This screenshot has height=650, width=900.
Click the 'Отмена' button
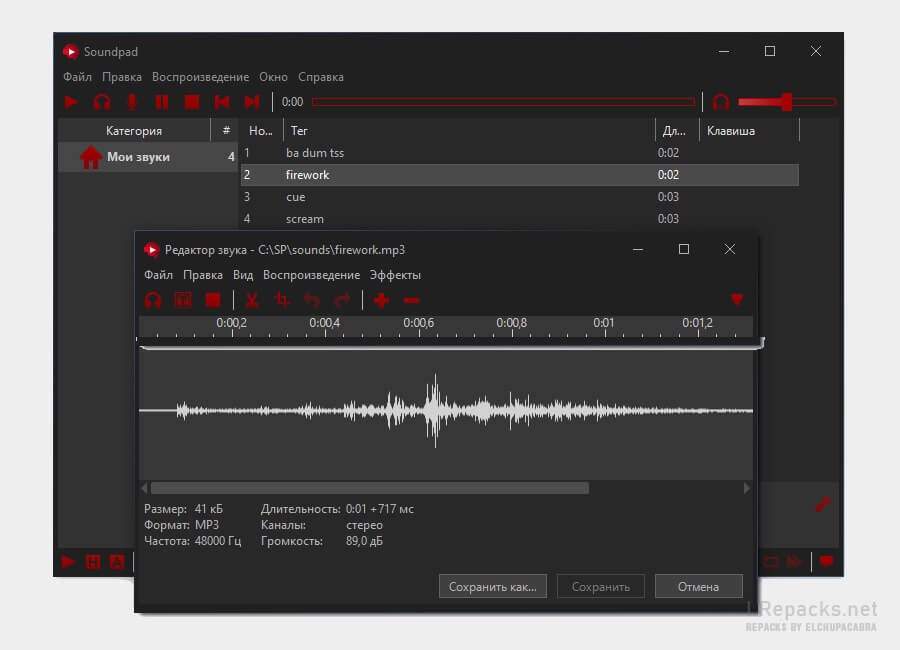tap(699, 586)
